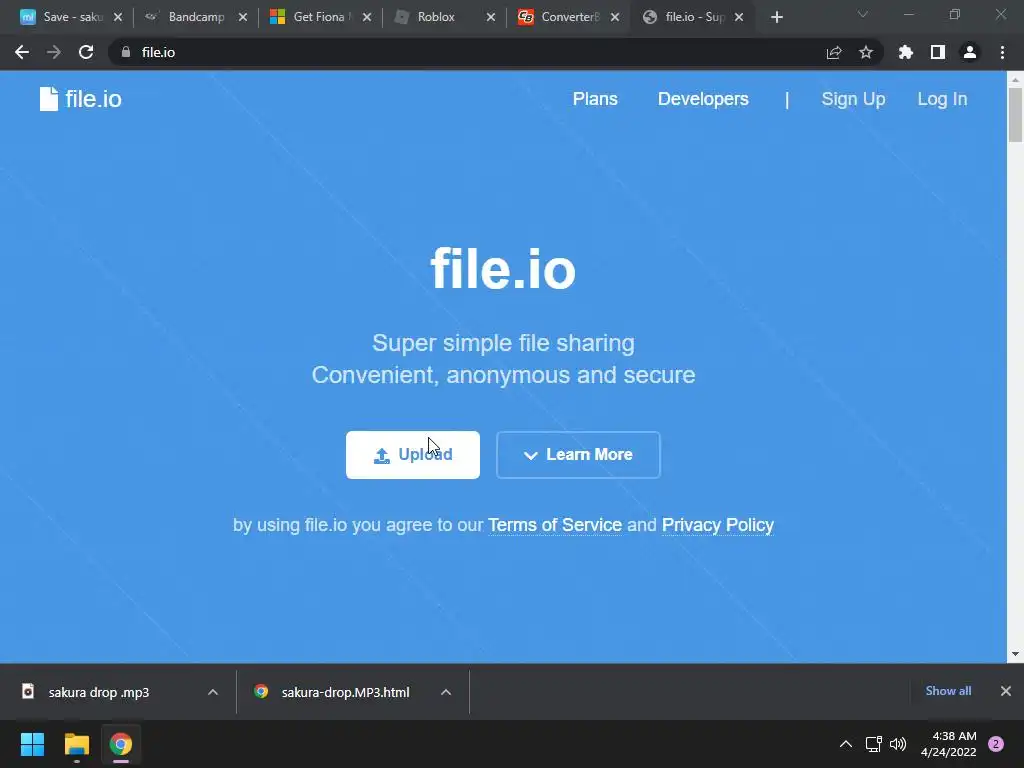Expand options for sakura drop .mp3 download

pyautogui.click(x=213, y=692)
